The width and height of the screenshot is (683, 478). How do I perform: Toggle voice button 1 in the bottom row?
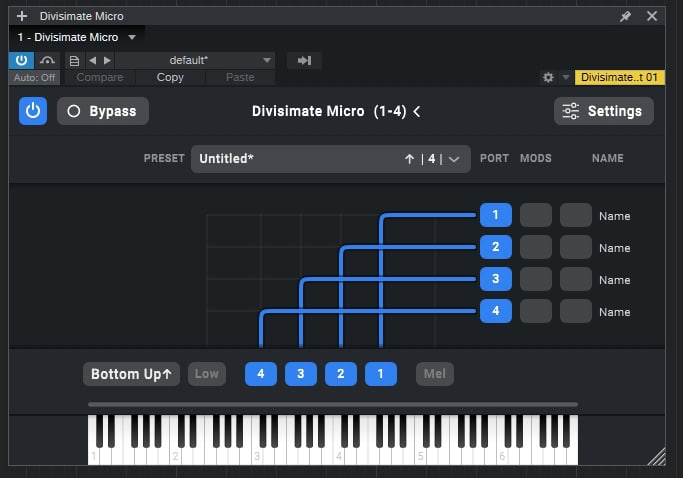(381, 374)
